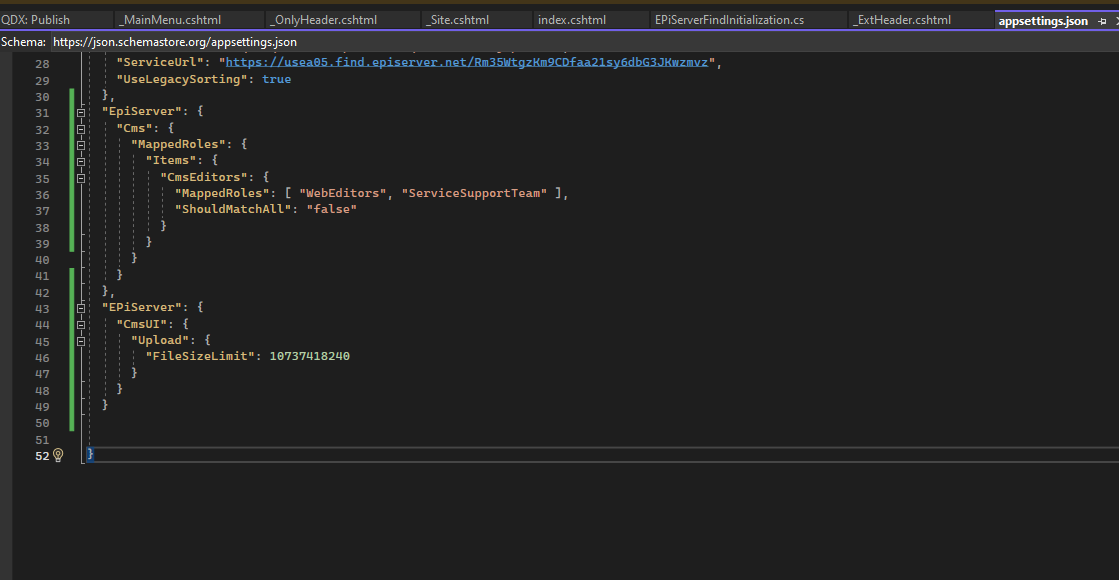Click the FileSizeLimit value 10737418240
Screen dimensions: 1119x580
tap(309, 357)
